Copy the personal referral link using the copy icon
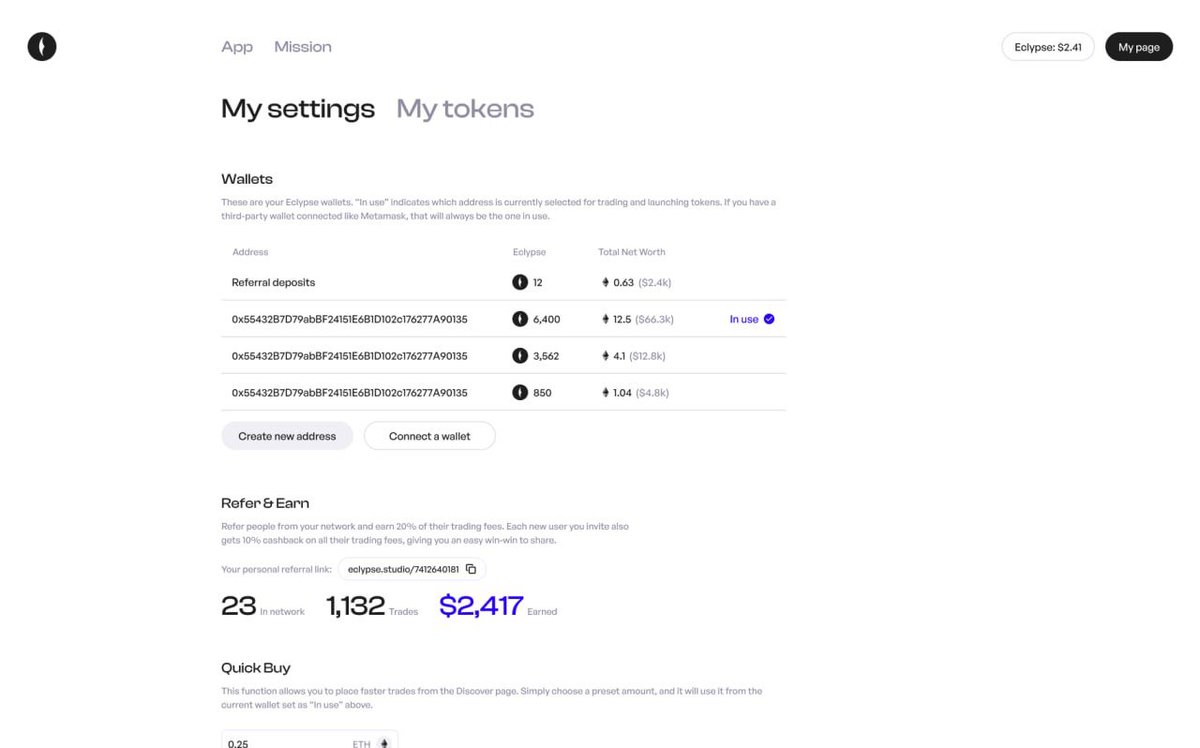Screen dimensions: 1200x748 click(470, 568)
